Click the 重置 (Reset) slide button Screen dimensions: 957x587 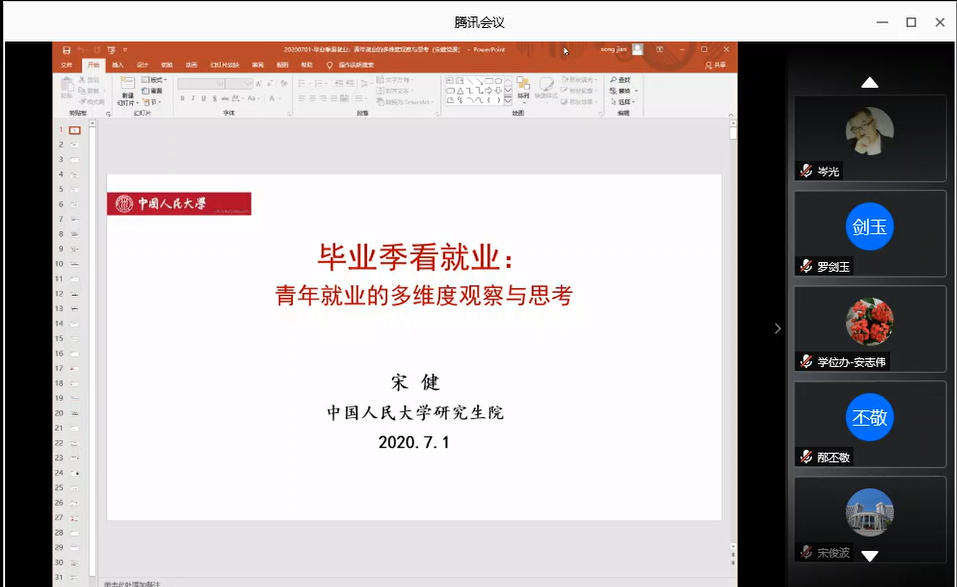(x=152, y=91)
